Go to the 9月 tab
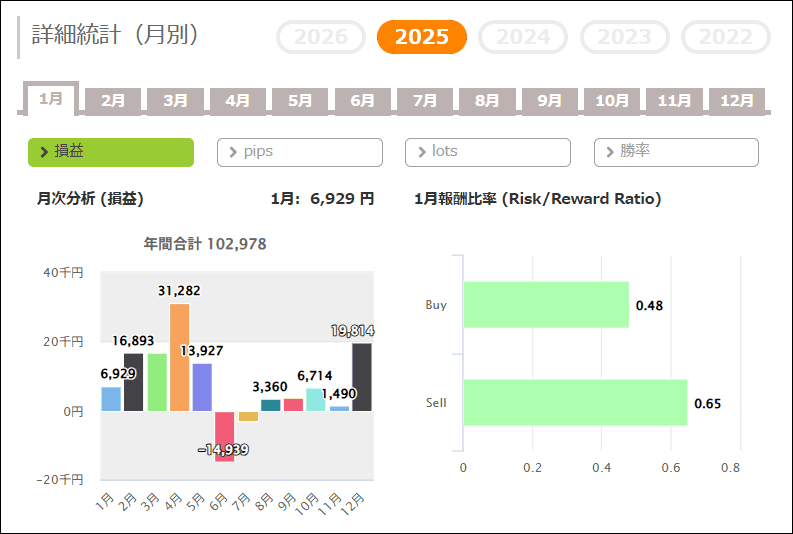793x534 pixels. pyautogui.click(x=549, y=100)
